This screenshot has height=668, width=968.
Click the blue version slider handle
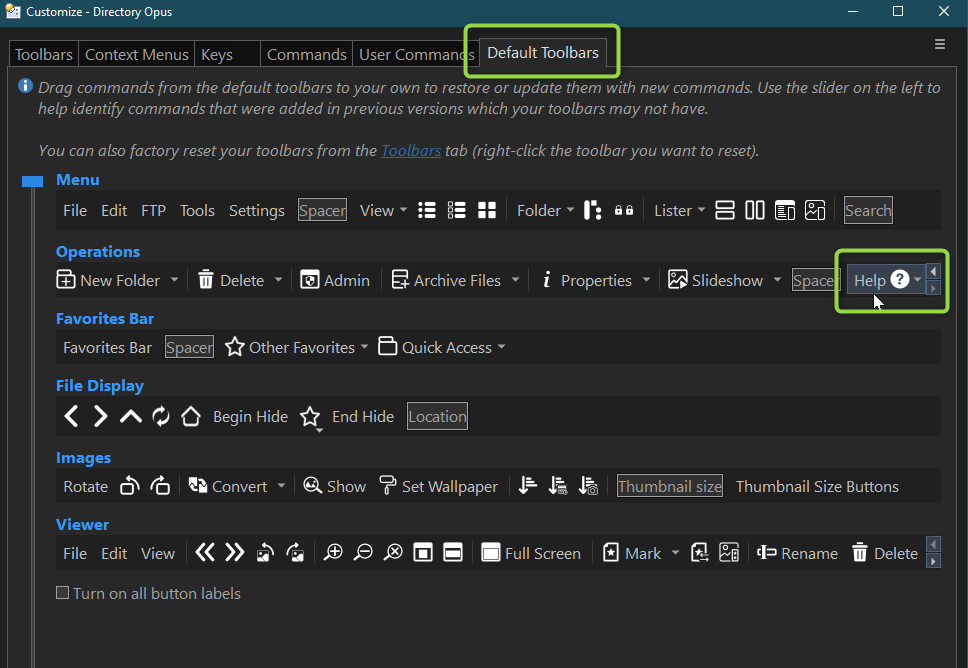point(33,181)
